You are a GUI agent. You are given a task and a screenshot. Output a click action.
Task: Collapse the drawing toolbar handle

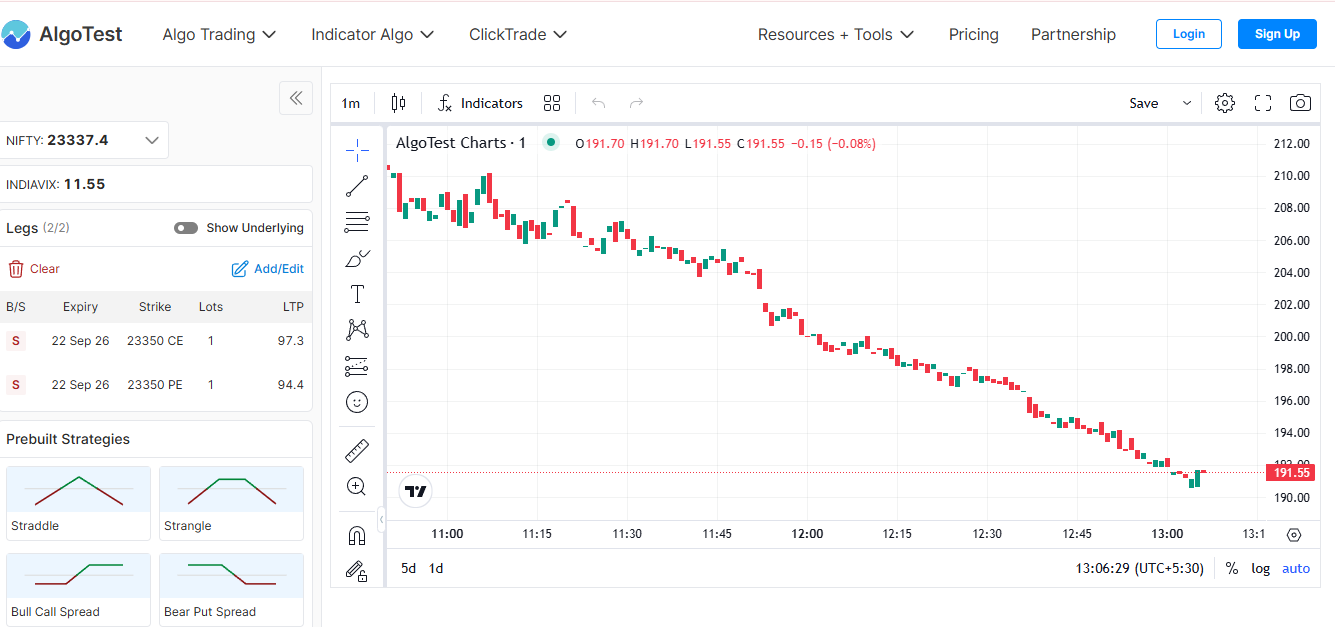point(381,520)
